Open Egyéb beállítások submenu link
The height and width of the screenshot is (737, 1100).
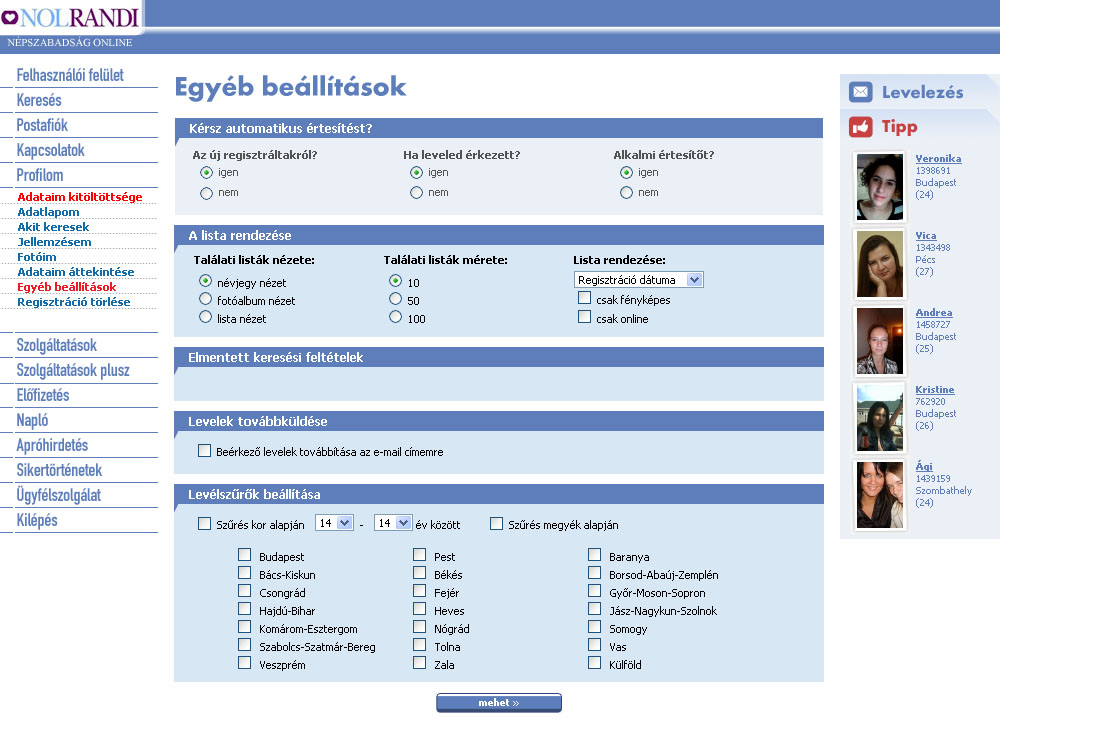(x=67, y=287)
